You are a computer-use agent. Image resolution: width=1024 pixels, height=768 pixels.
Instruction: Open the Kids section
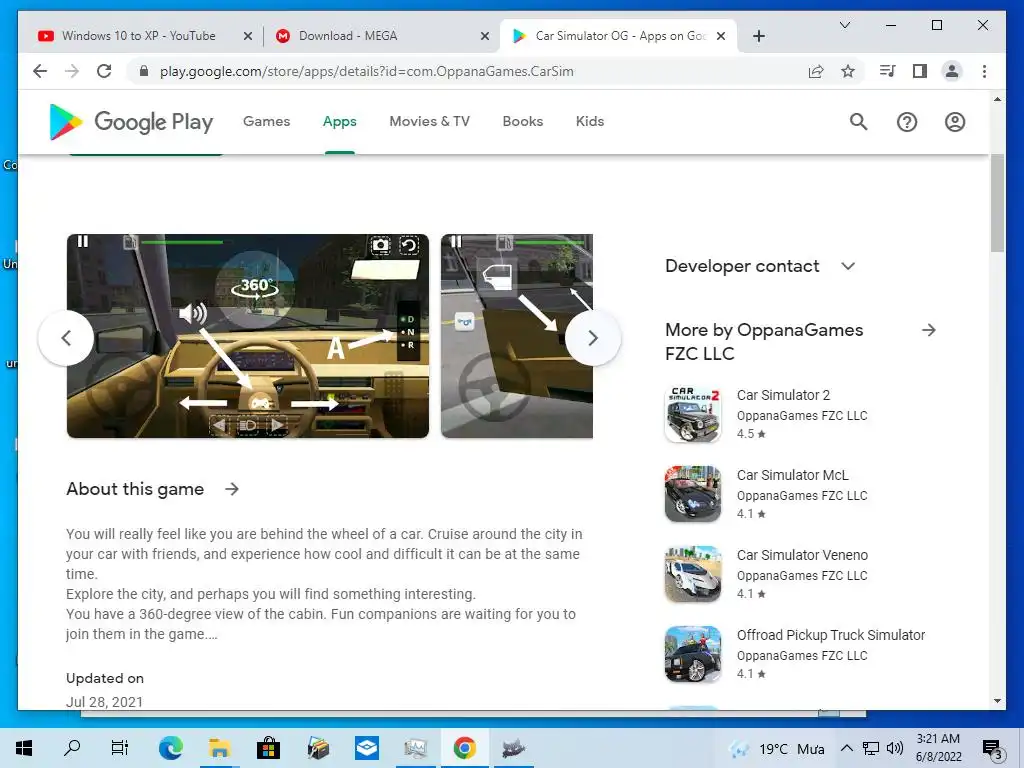point(590,121)
